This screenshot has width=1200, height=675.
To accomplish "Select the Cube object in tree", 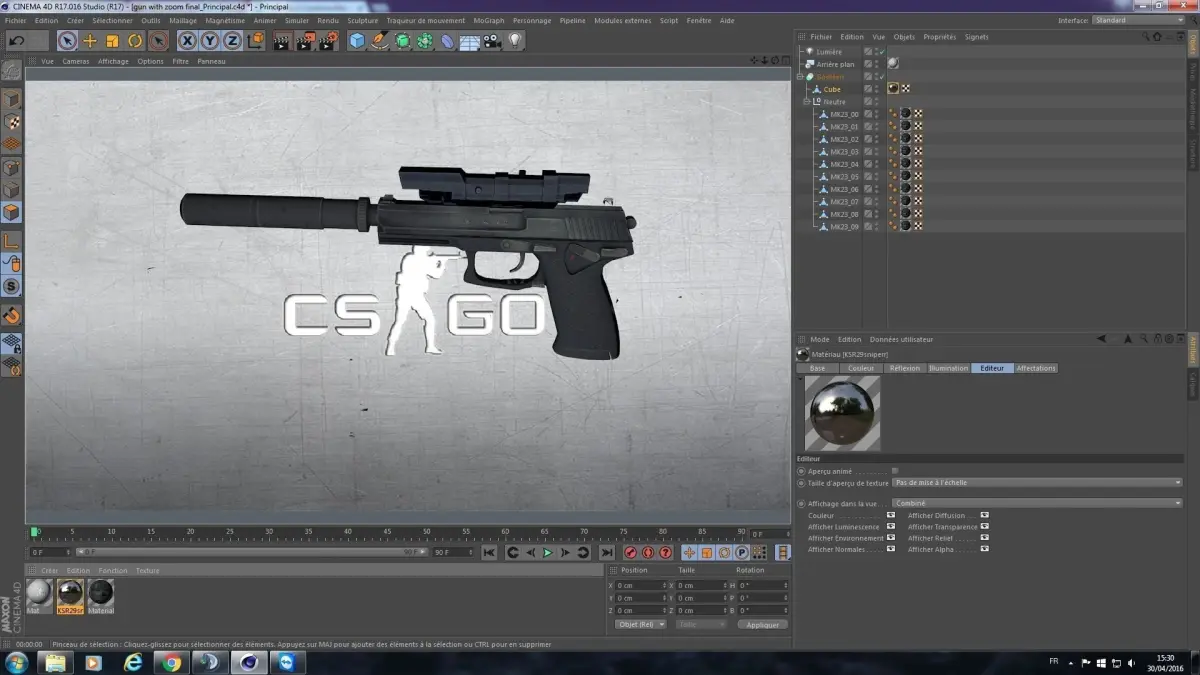I will 832,89.
